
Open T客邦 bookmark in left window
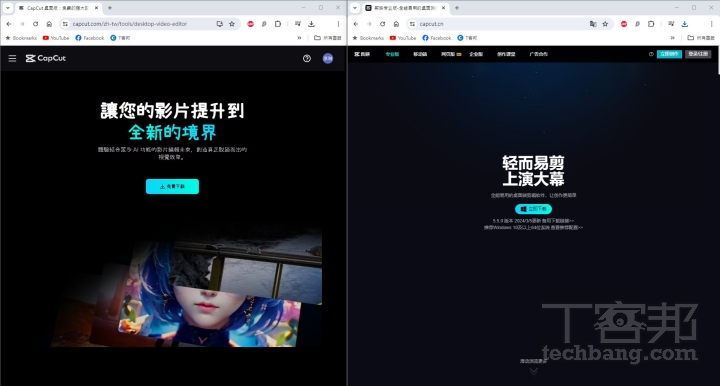tap(120, 38)
